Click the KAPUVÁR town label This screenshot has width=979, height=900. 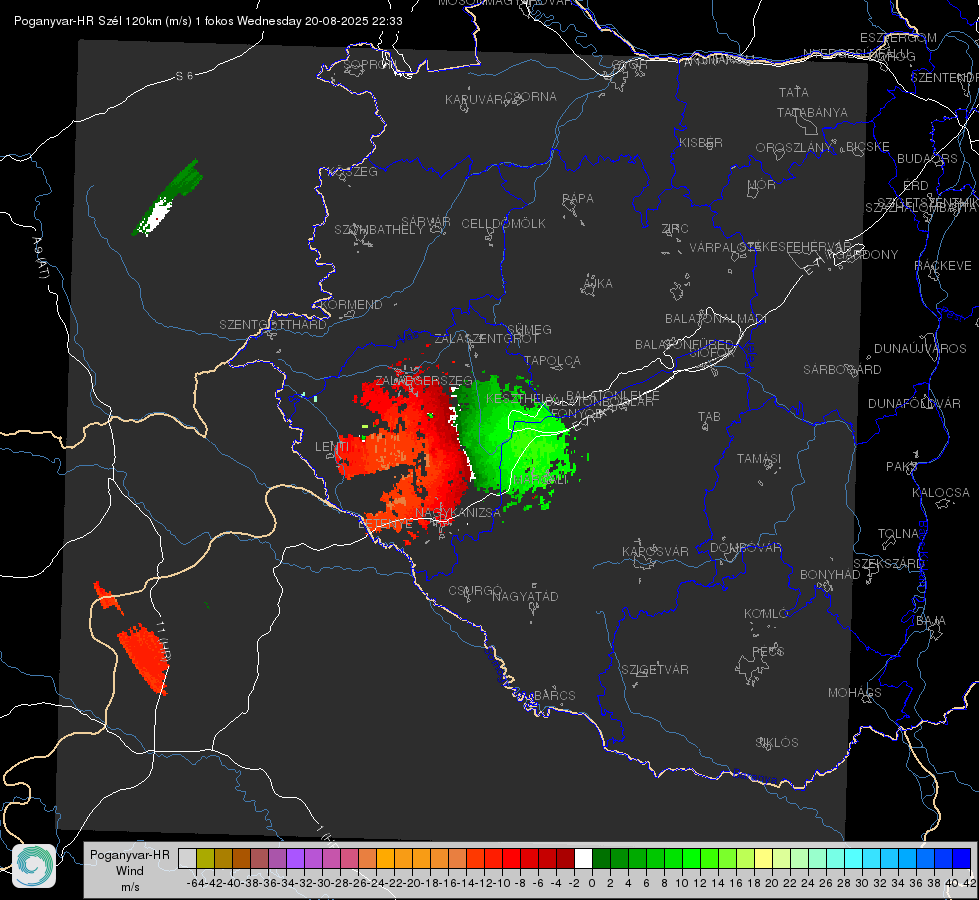coord(474,100)
